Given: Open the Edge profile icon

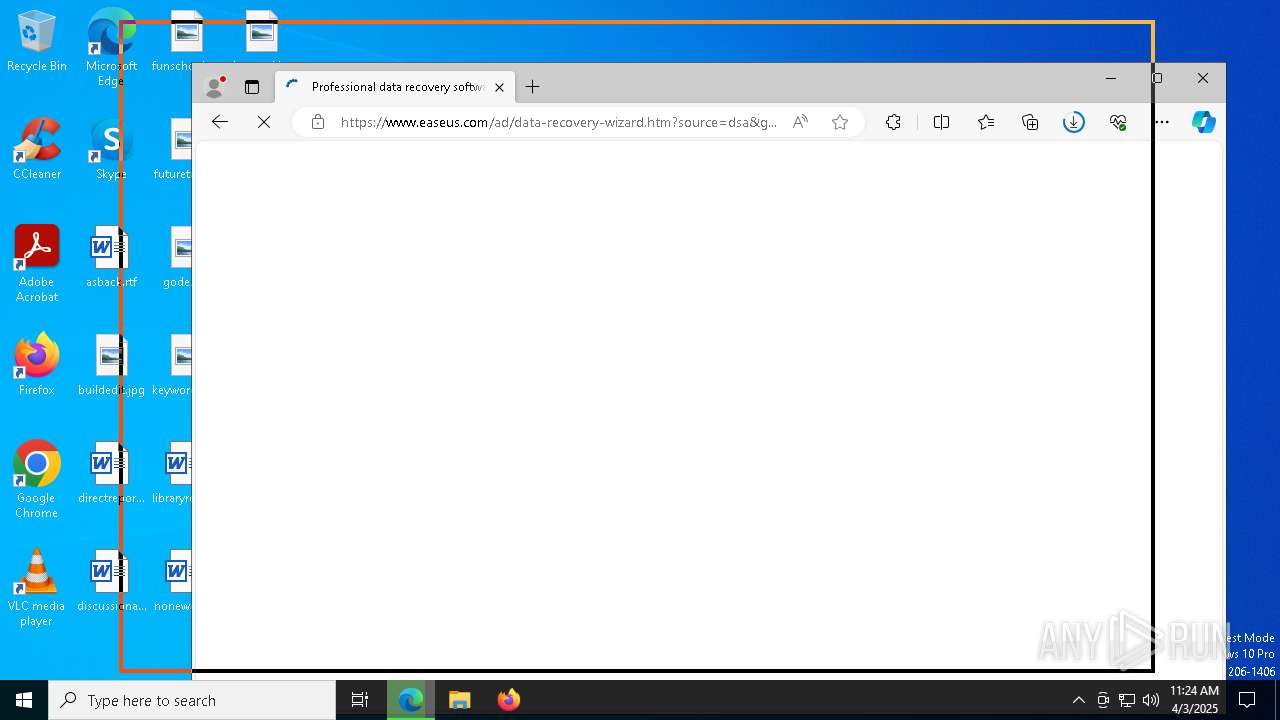Looking at the screenshot, I should click(x=214, y=87).
